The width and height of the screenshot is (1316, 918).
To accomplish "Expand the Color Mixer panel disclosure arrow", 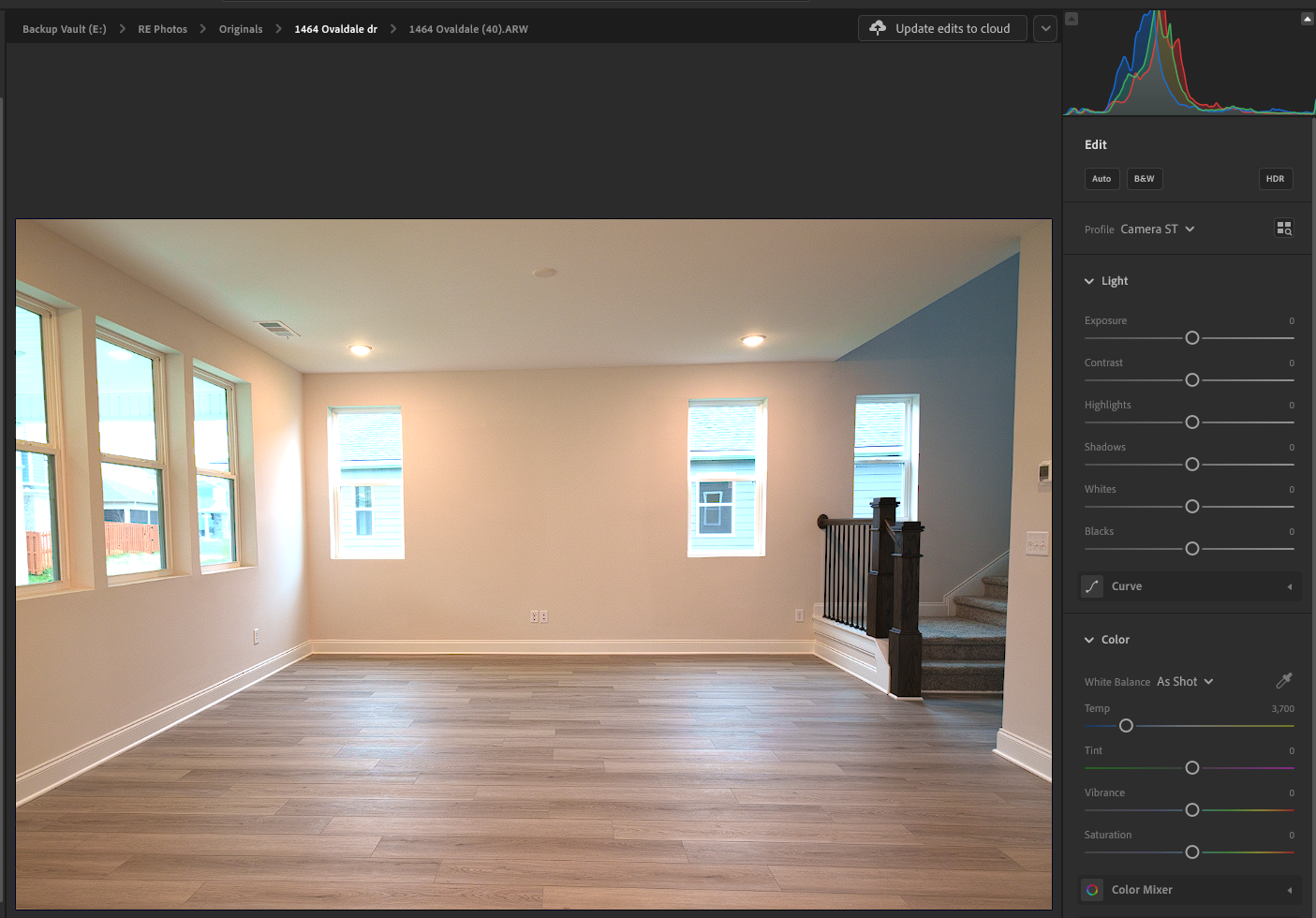I will 1291,889.
